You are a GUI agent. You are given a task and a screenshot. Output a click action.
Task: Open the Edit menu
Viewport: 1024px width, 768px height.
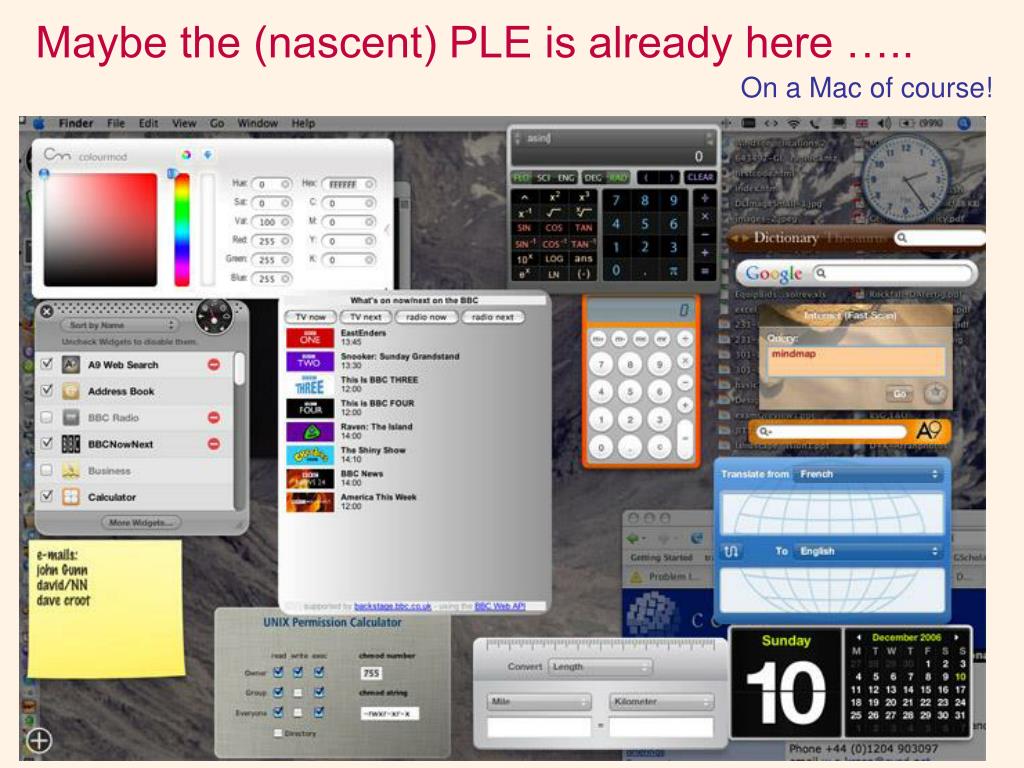148,123
